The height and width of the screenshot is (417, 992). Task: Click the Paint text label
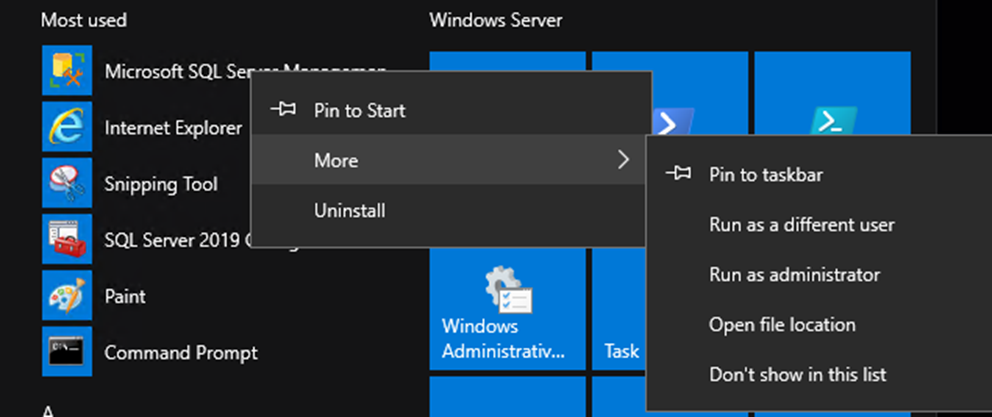(125, 296)
